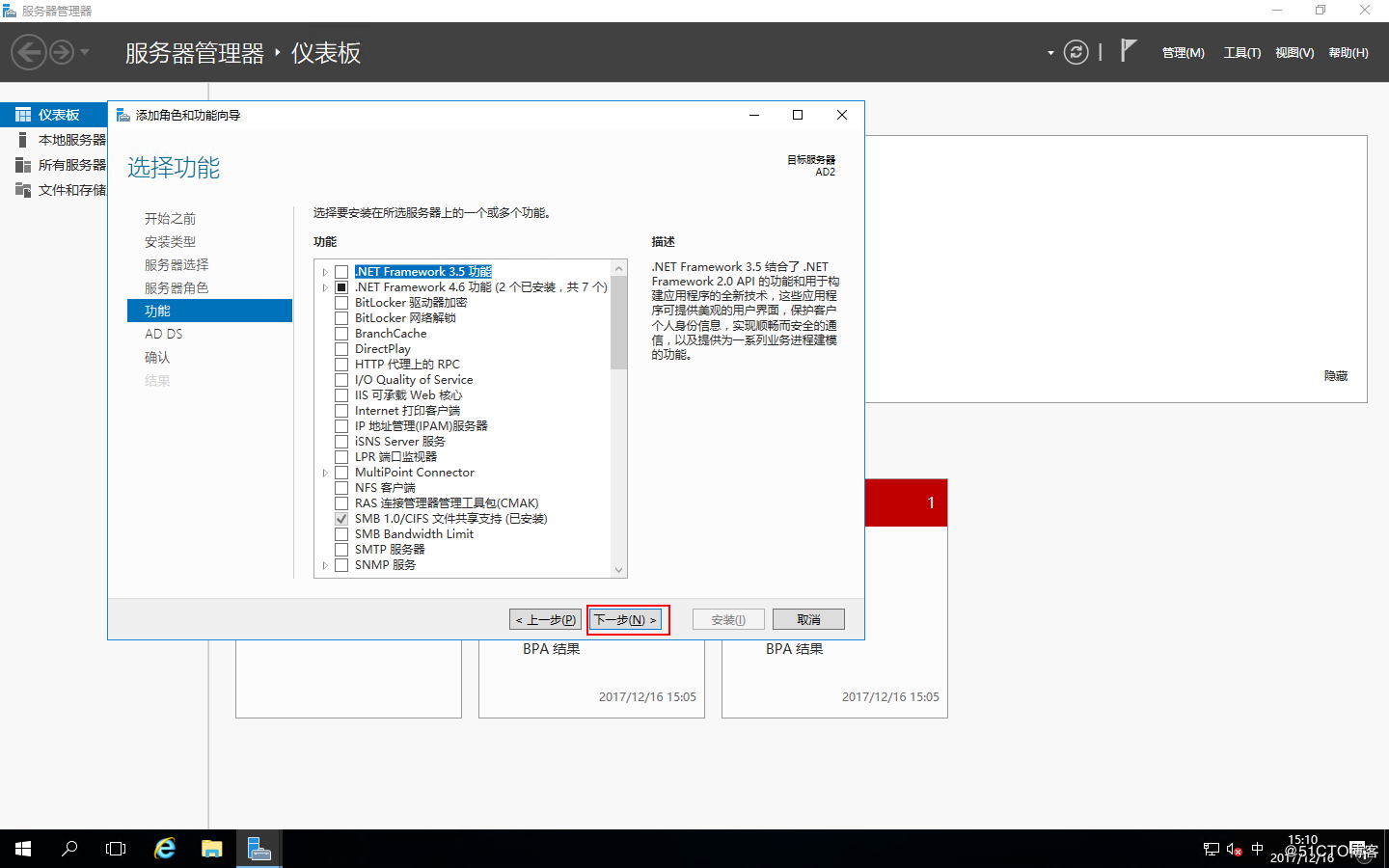The image size is (1389, 868).
Task: Open the 帮助(H) menu
Action: pyautogui.click(x=1348, y=53)
